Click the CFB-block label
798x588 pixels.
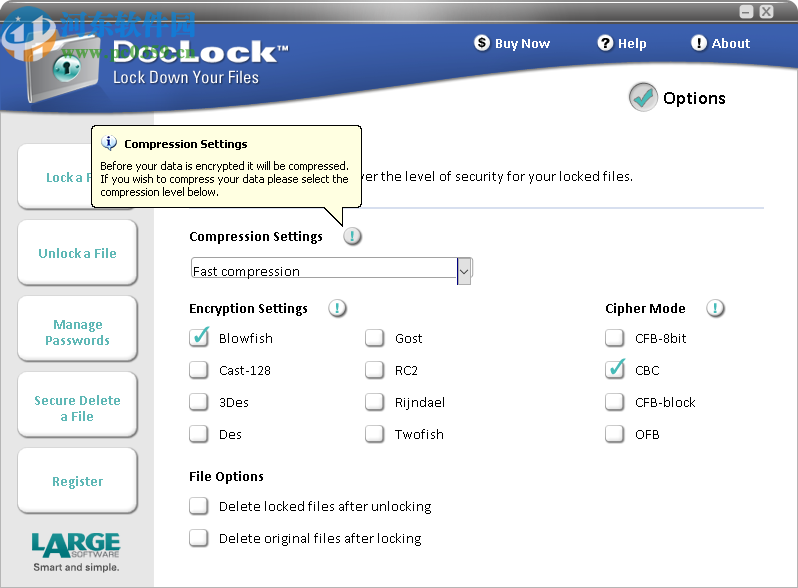tap(665, 403)
